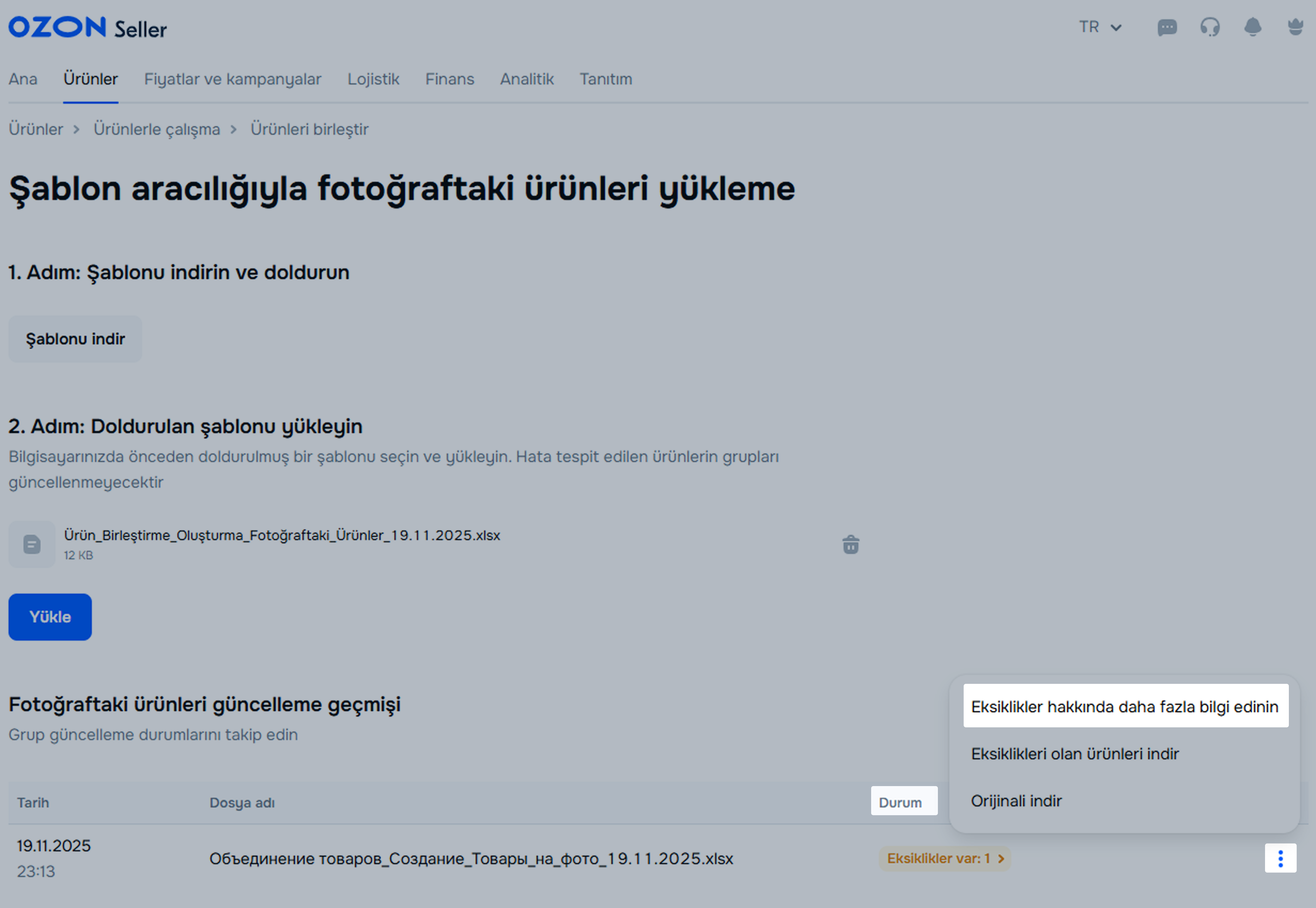Open 'Ürünlerle çalışma' breadcrumb link
This screenshot has height=908, width=1316.
pyautogui.click(x=157, y=129)
